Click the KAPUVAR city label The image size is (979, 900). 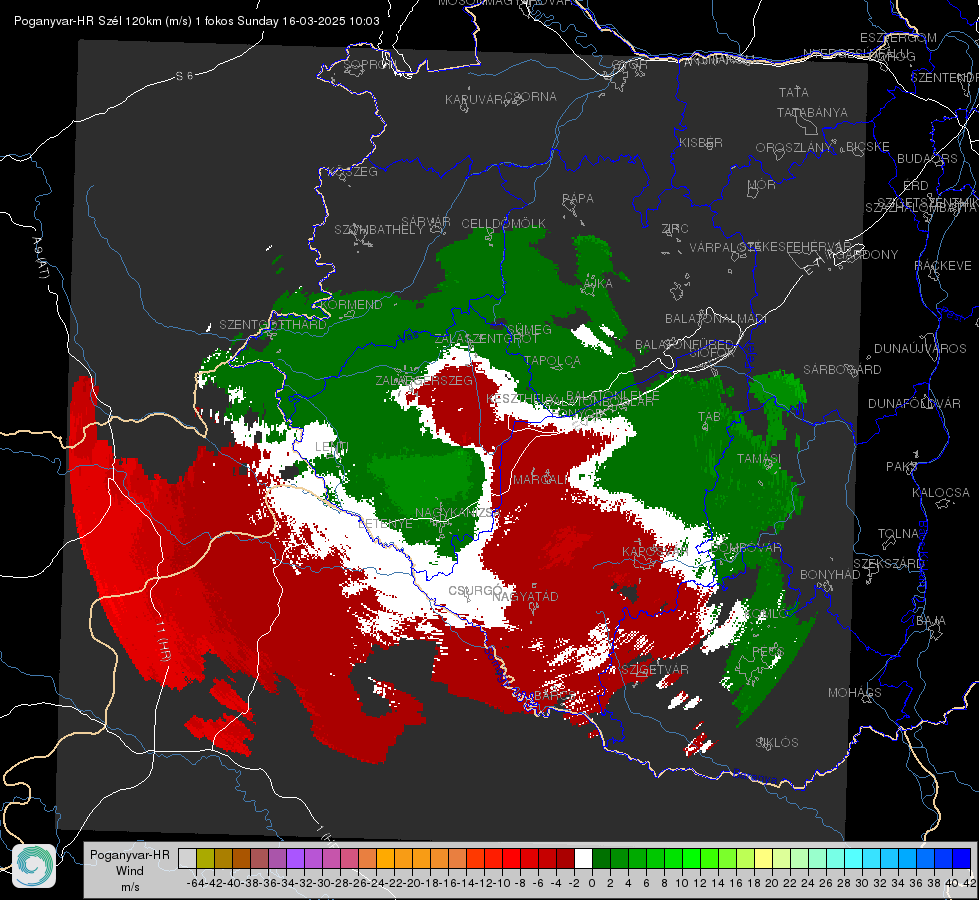(x=475, y=100)
